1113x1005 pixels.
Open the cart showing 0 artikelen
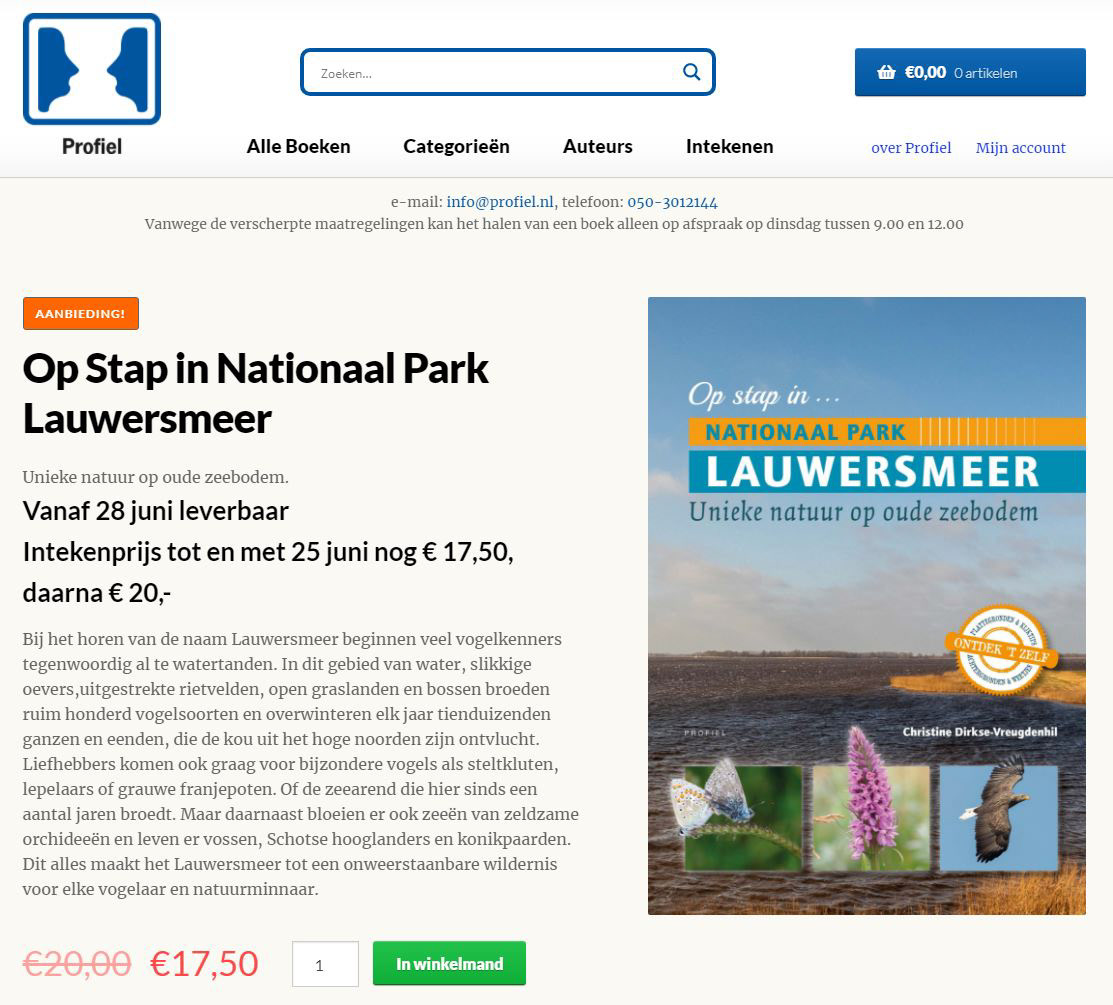[x=970, y=72]
